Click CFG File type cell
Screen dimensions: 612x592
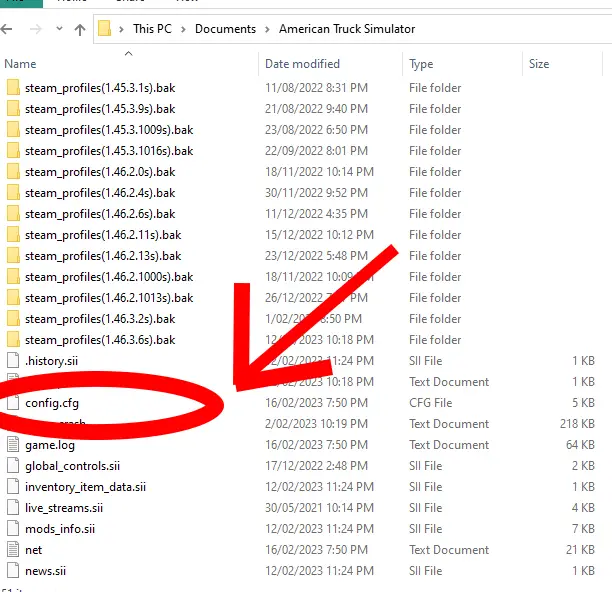click(431, 403)
